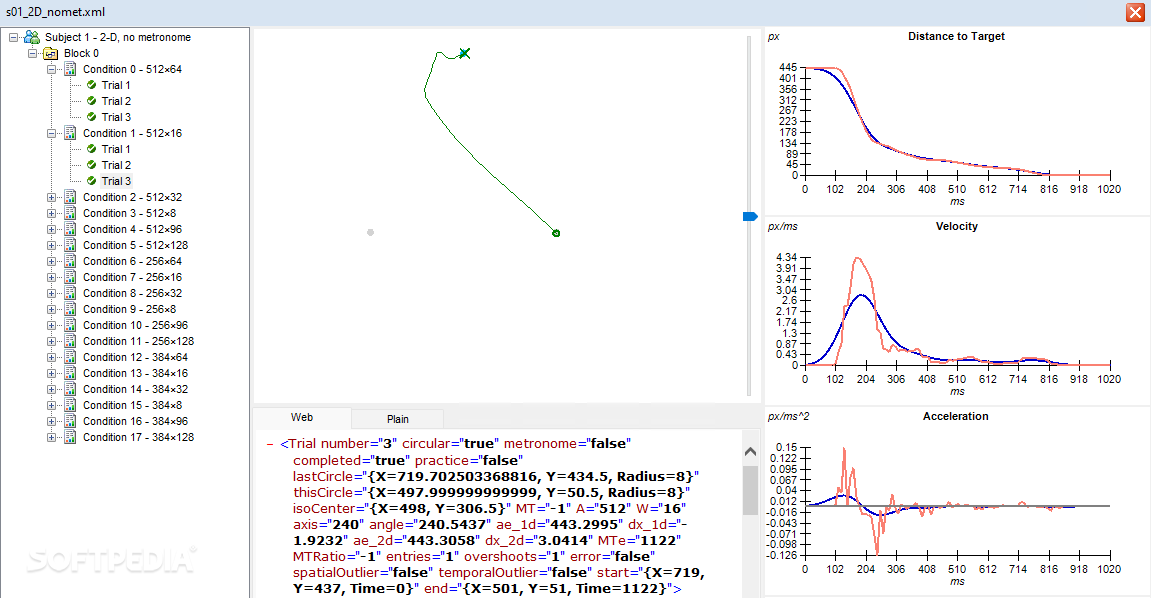Select Subject 1 - 2-D, no metronome label
The height and width of the screenshot is (598, 1151).
tap(117, 37)
